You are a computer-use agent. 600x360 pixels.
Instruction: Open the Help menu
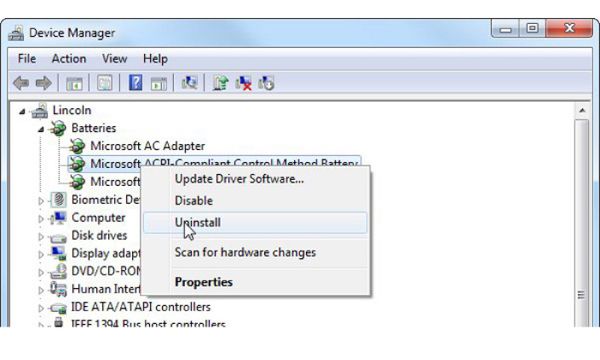coord(155,59)
